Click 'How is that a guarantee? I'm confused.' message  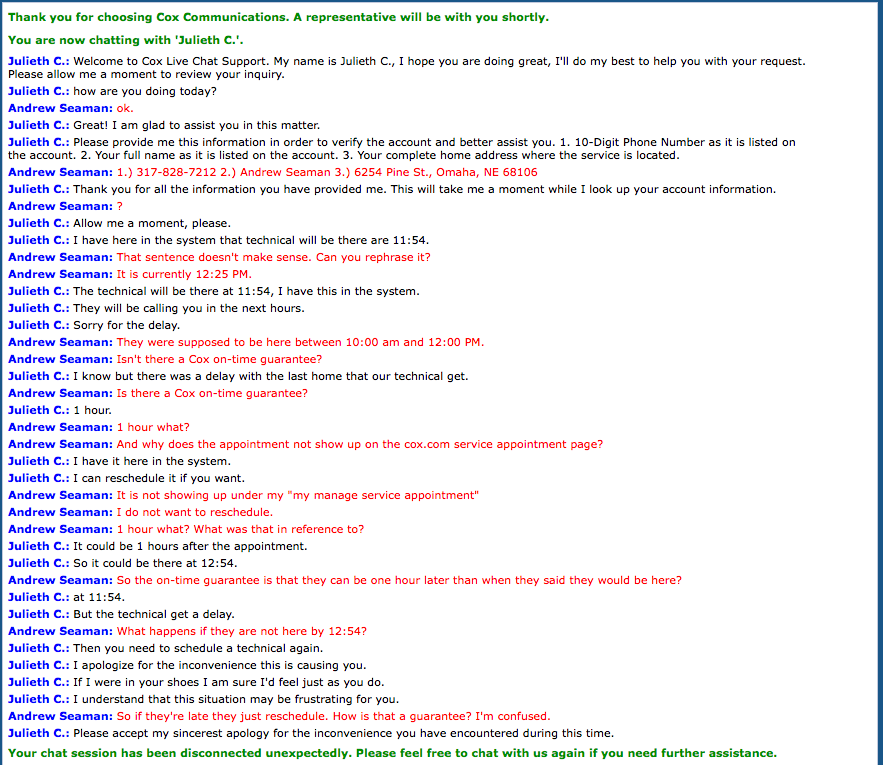[279, 716]
